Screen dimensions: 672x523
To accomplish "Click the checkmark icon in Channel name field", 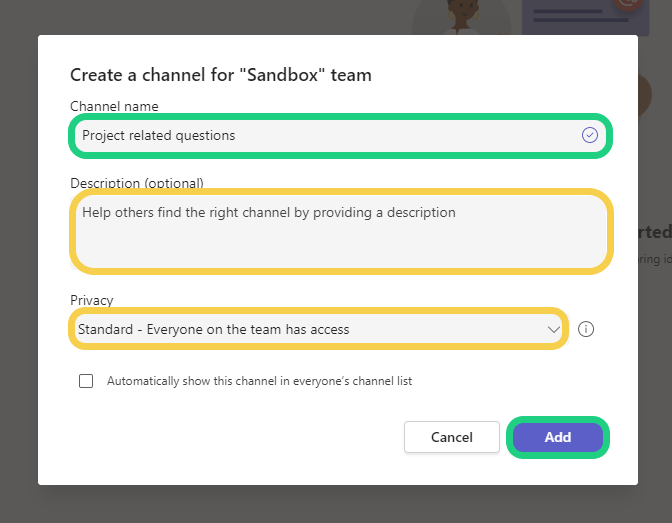I will pyautogui.click(x=589, y=135).
